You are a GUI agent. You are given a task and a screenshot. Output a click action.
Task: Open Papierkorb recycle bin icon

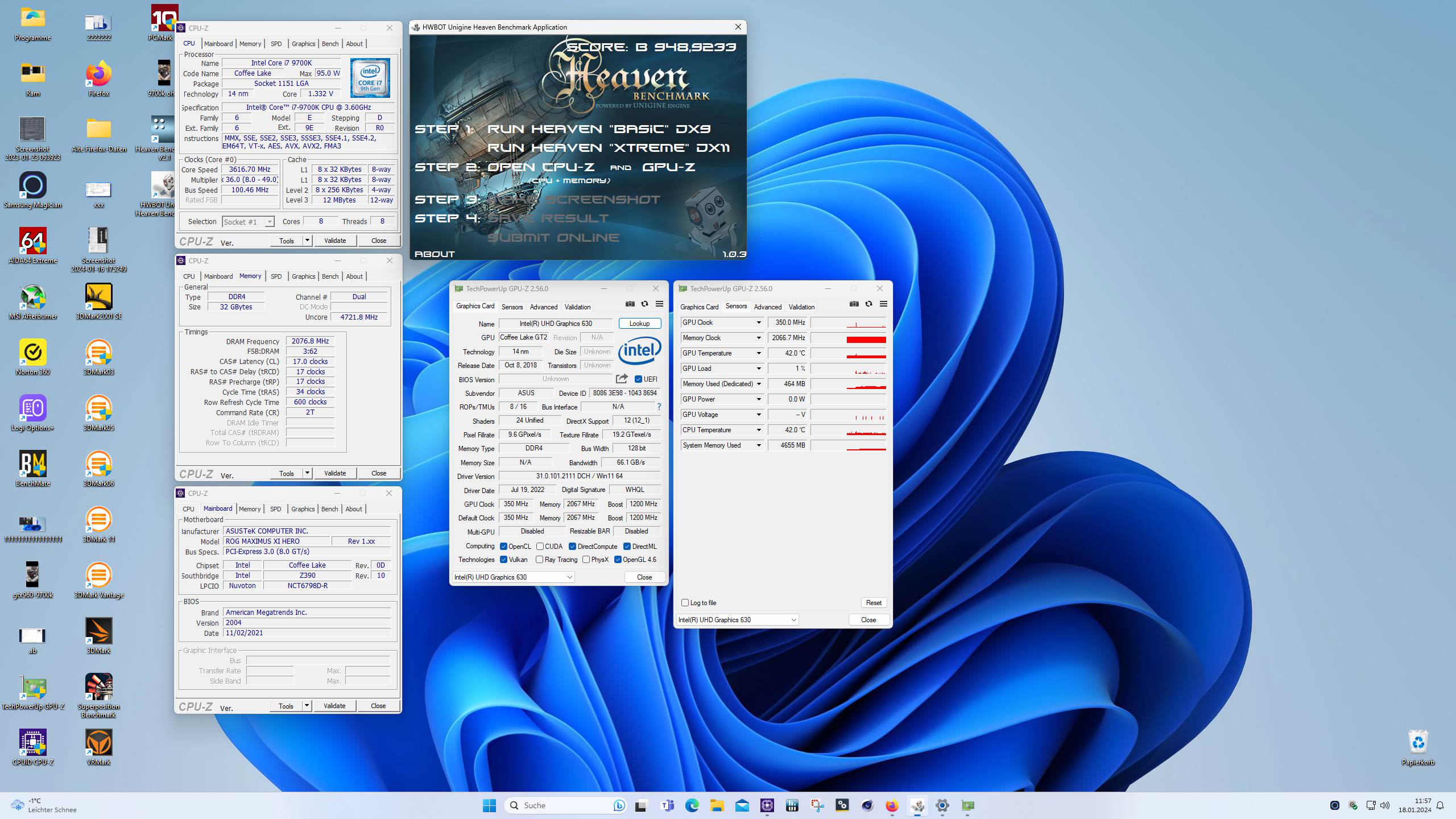coord(1418,747)
